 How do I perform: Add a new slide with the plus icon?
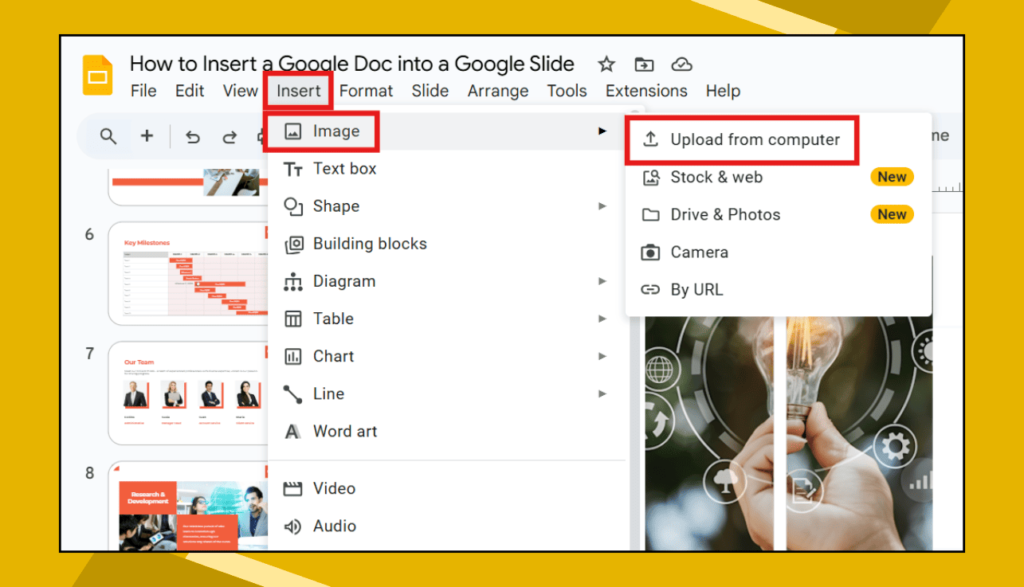[146, 136]
